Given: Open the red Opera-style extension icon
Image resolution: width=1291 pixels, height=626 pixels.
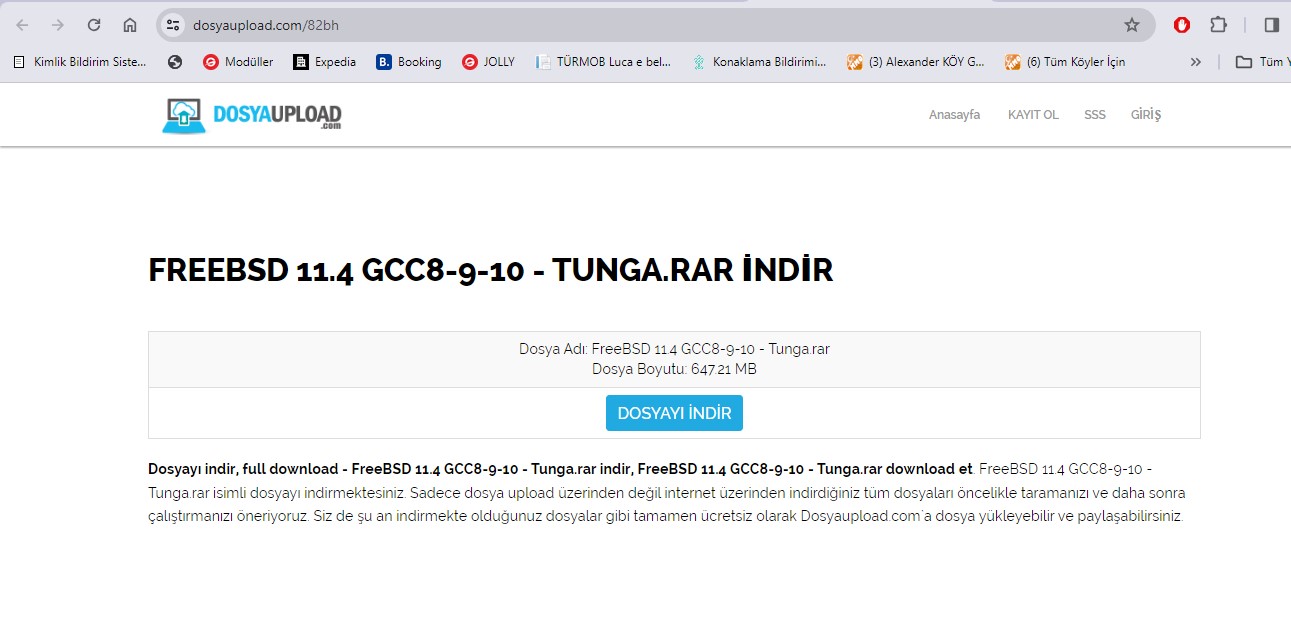Looking at the screenshot, I should pyautogui.click(x=1182, y=25).
